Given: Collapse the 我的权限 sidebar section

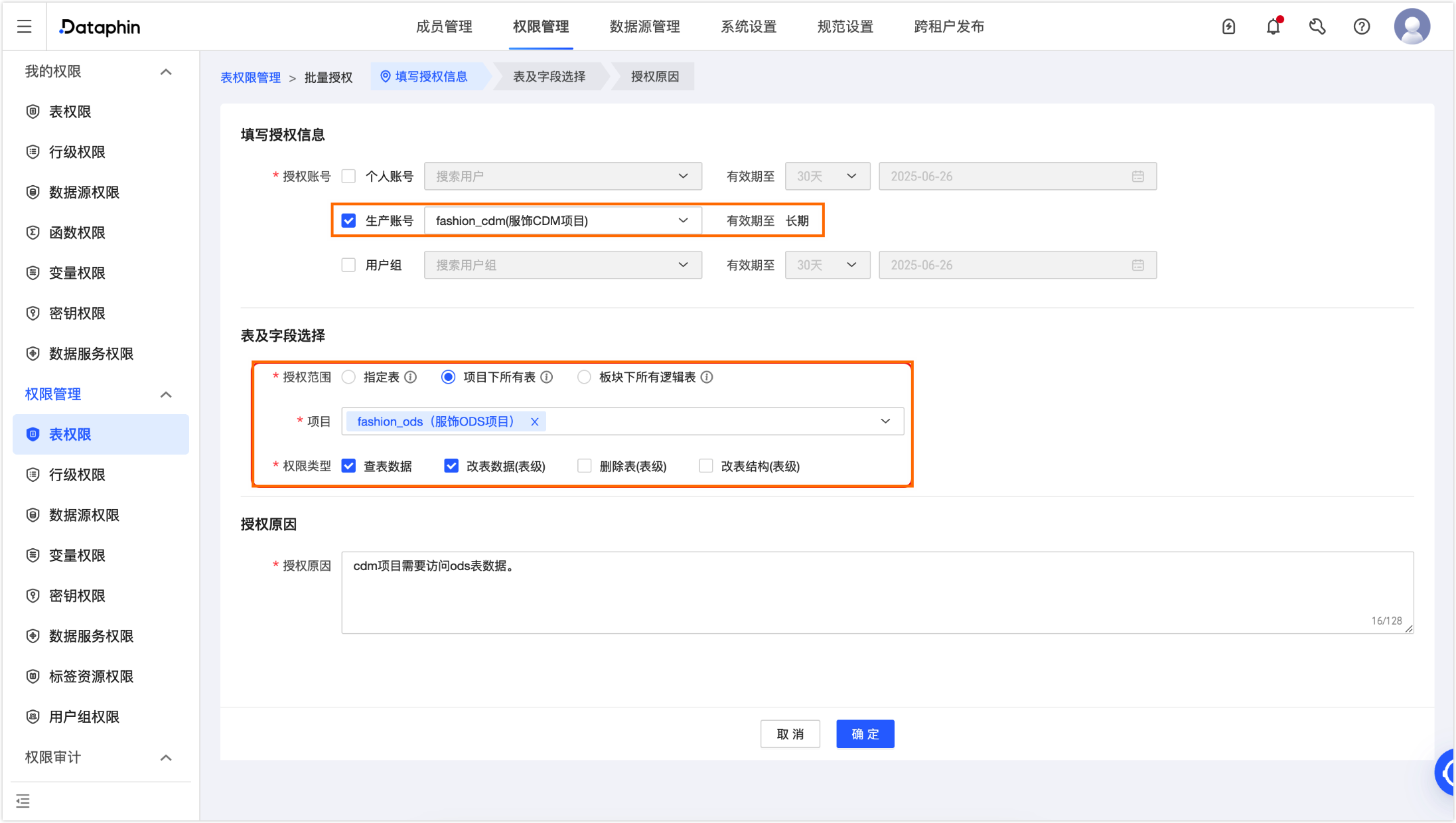Looking at the screenshot, I should [166, 72].
